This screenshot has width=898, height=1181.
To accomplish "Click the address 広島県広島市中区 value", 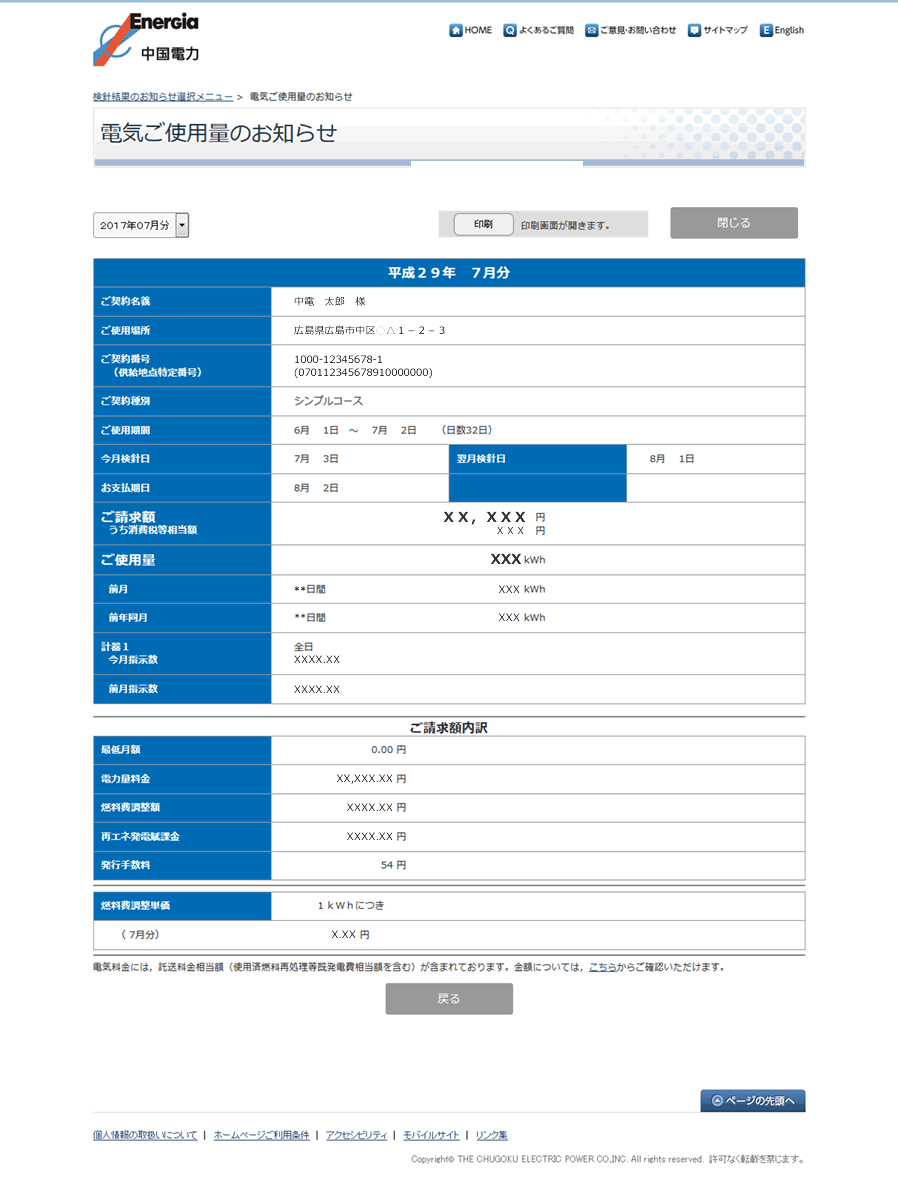I will click(369, 331).
